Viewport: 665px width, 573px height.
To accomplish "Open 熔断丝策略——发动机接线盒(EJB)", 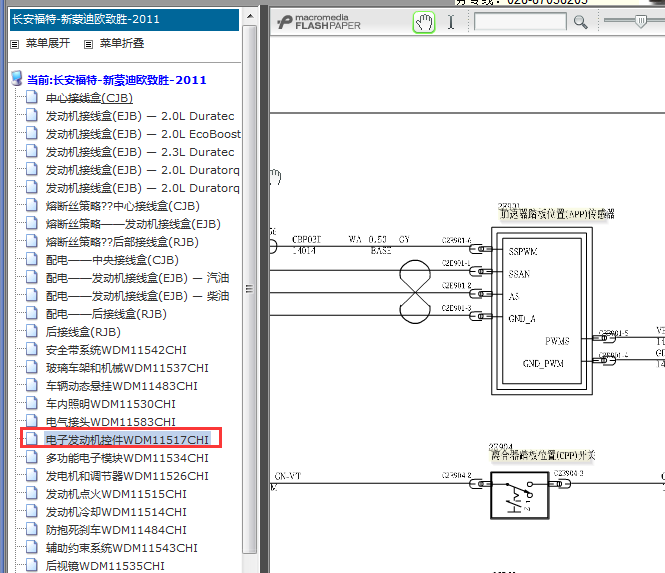I will coord(133,224).
